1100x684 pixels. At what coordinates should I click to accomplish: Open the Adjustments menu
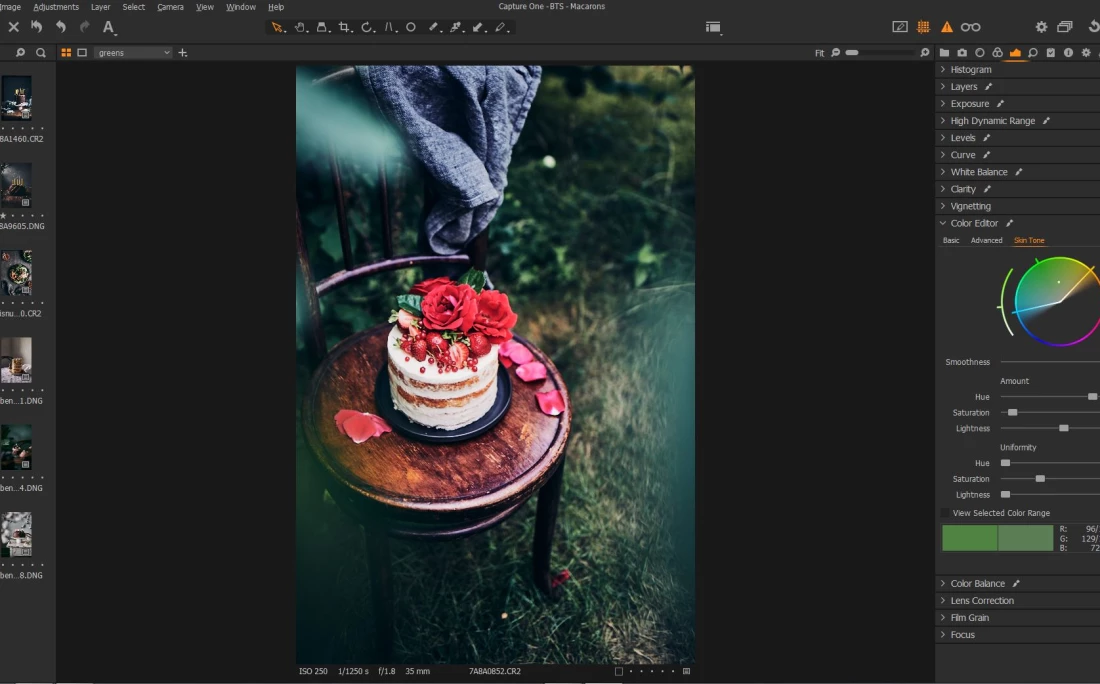[56, 7]
